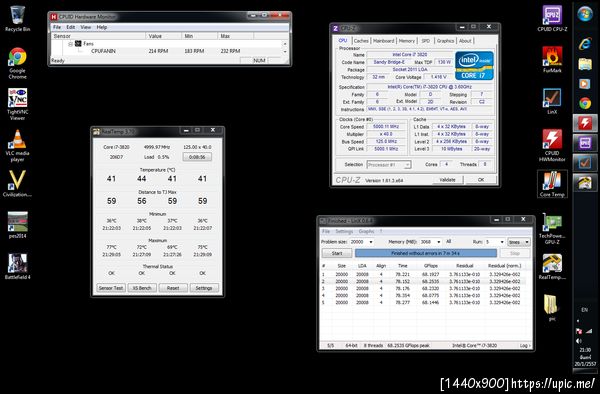Click the Action Center flag tray icon
This screenshot has height=394, width=600.
coord(579,331)
